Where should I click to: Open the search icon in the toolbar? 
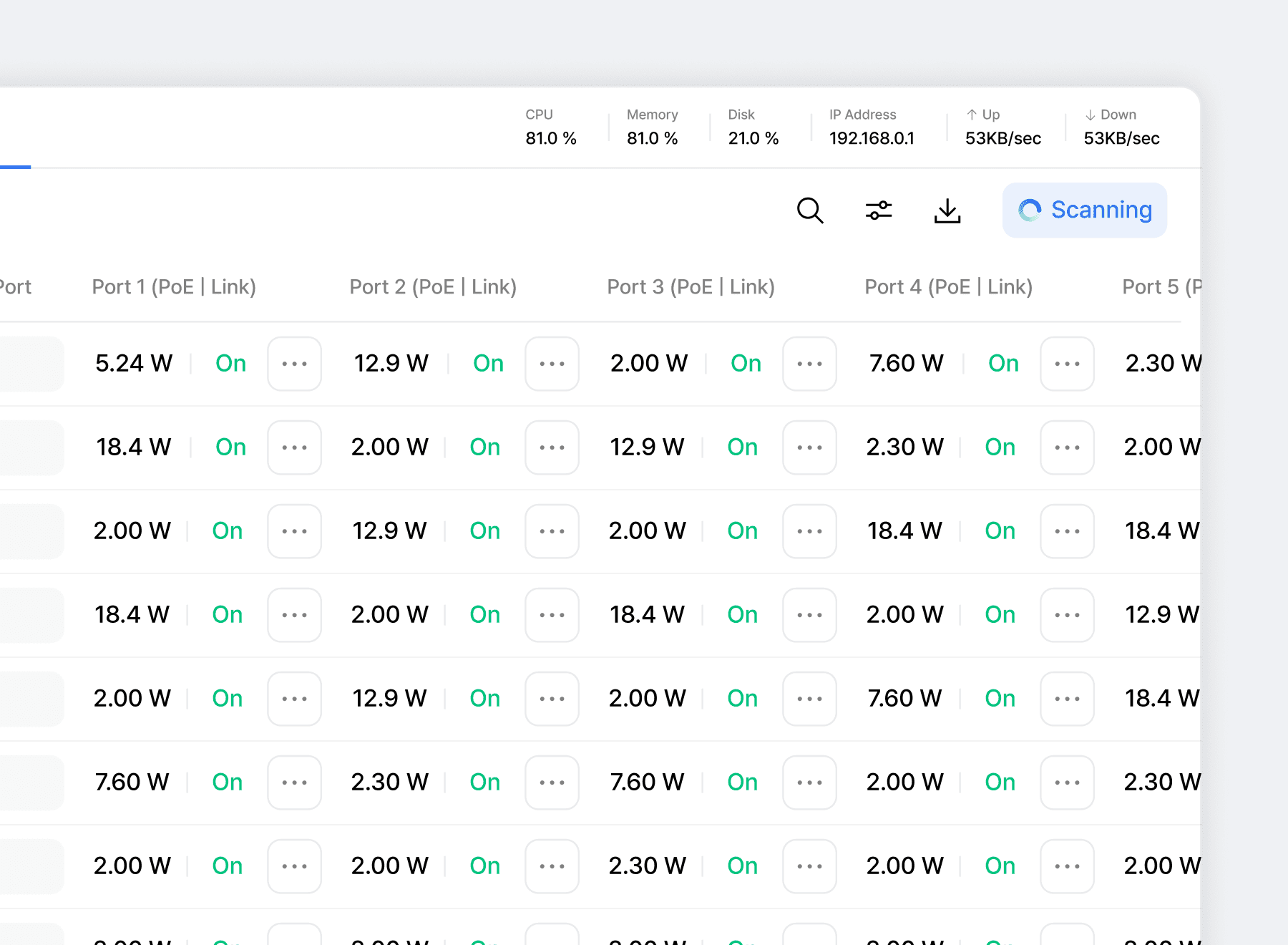(x=810, y=210)
